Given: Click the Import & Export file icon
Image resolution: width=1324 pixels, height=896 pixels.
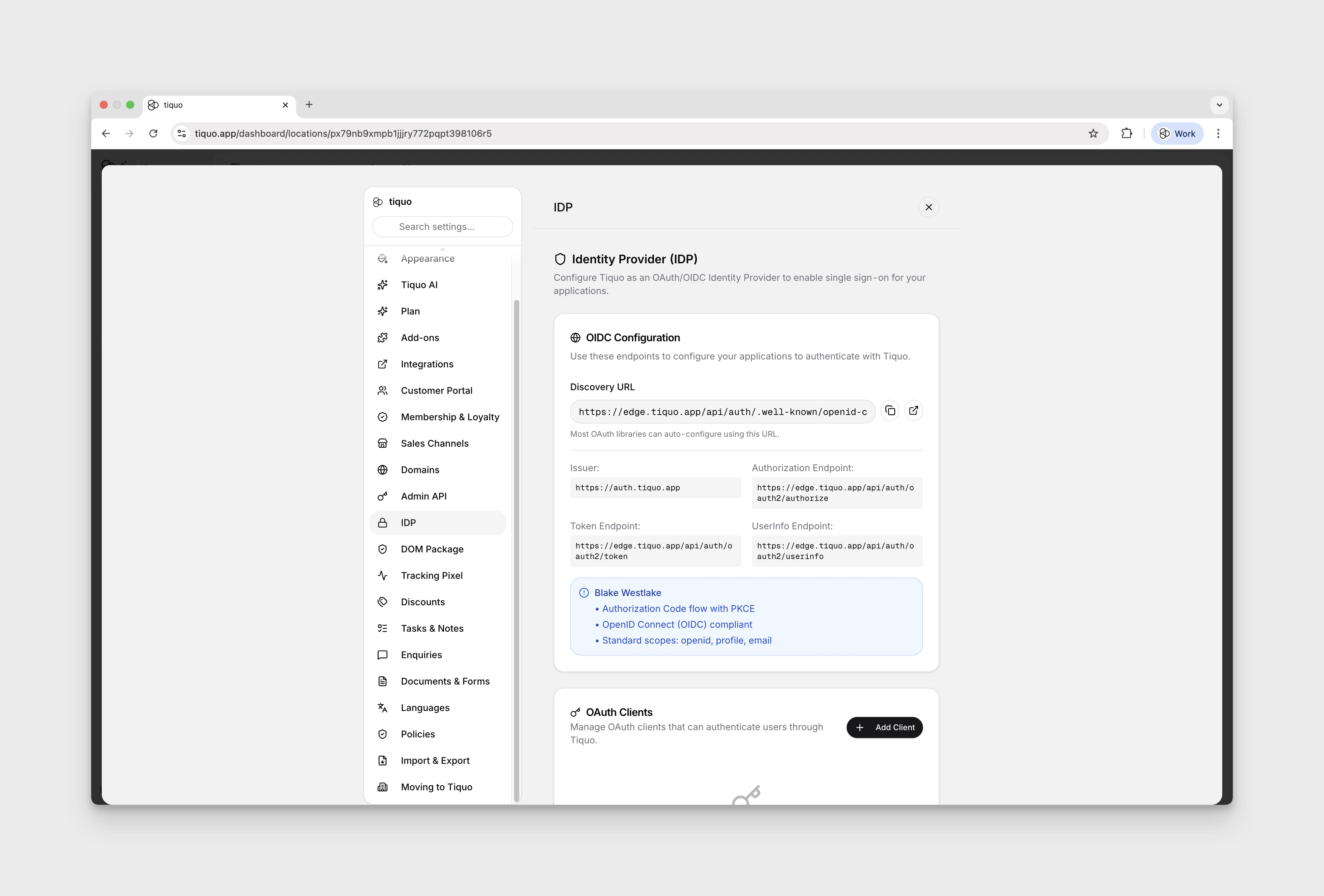Looking at the screenshot, I should click(382, 761).
